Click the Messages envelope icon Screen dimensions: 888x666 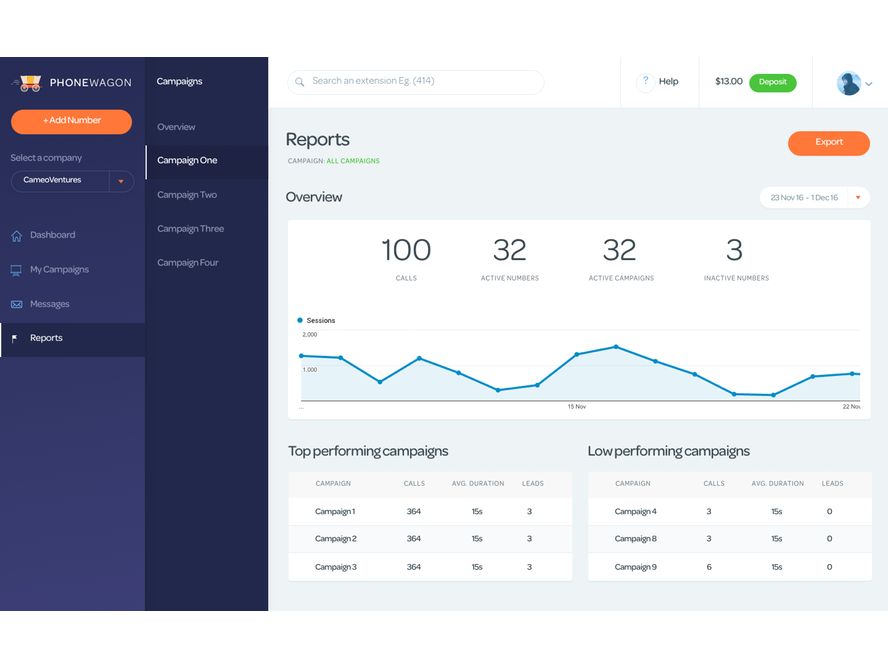point(16,305)
